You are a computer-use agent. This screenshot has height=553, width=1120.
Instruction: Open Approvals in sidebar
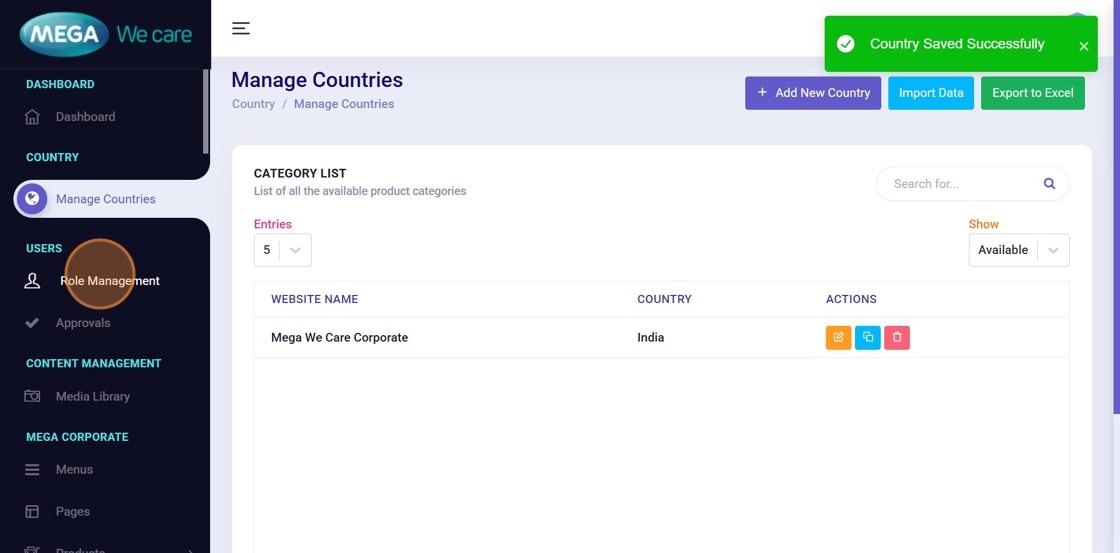click(x=83, y=323)
